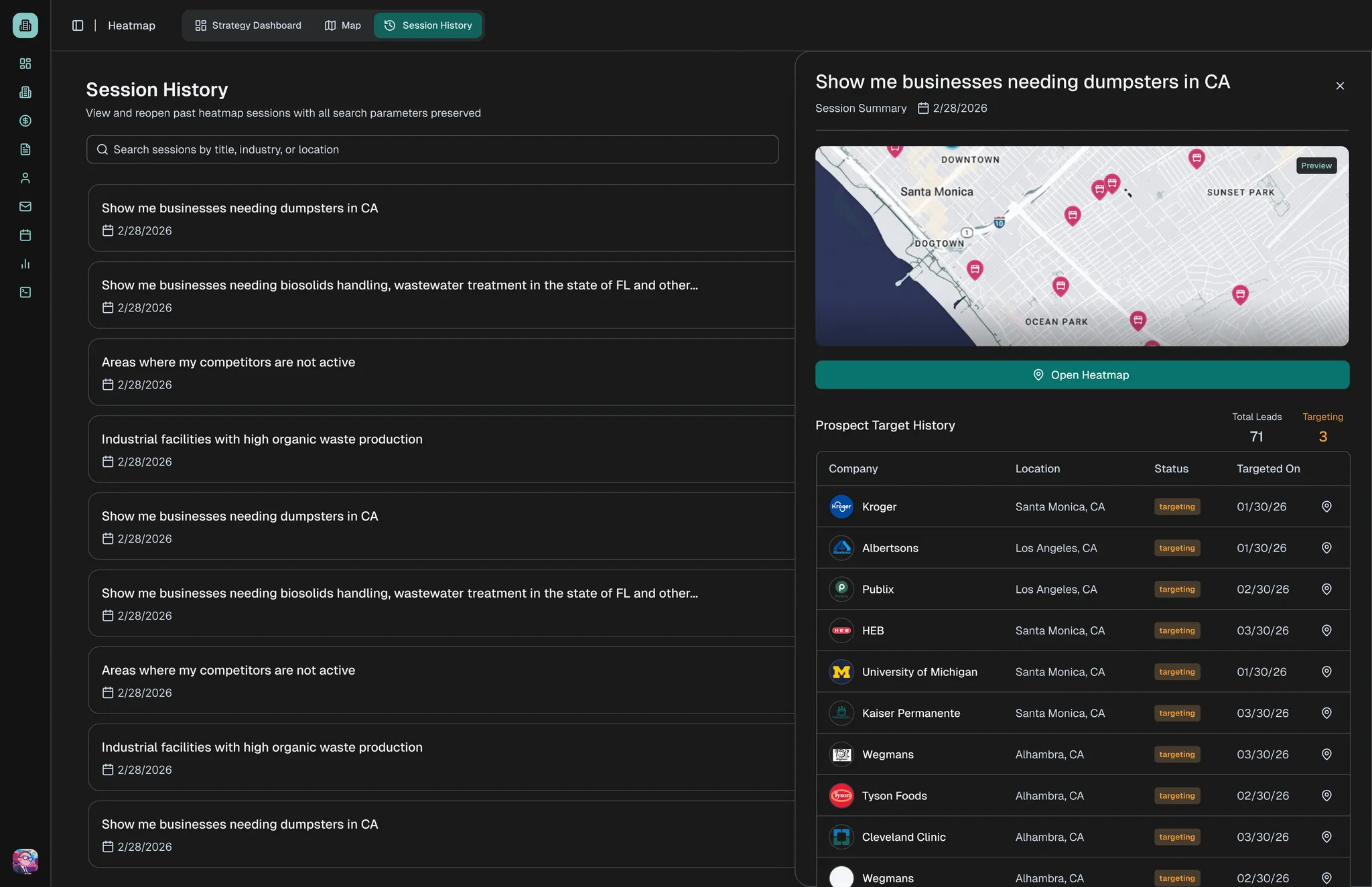Click the orange Targeting count 3
The image size is (1372, 887).
1323,437
